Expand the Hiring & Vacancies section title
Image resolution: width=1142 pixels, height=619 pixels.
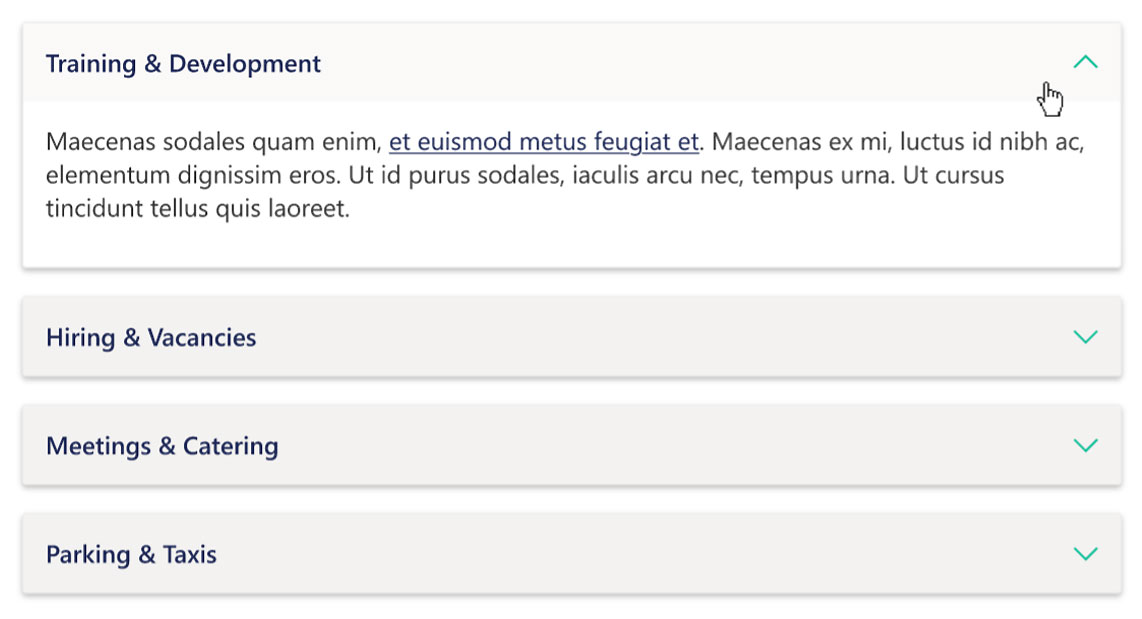click(151, 338)
